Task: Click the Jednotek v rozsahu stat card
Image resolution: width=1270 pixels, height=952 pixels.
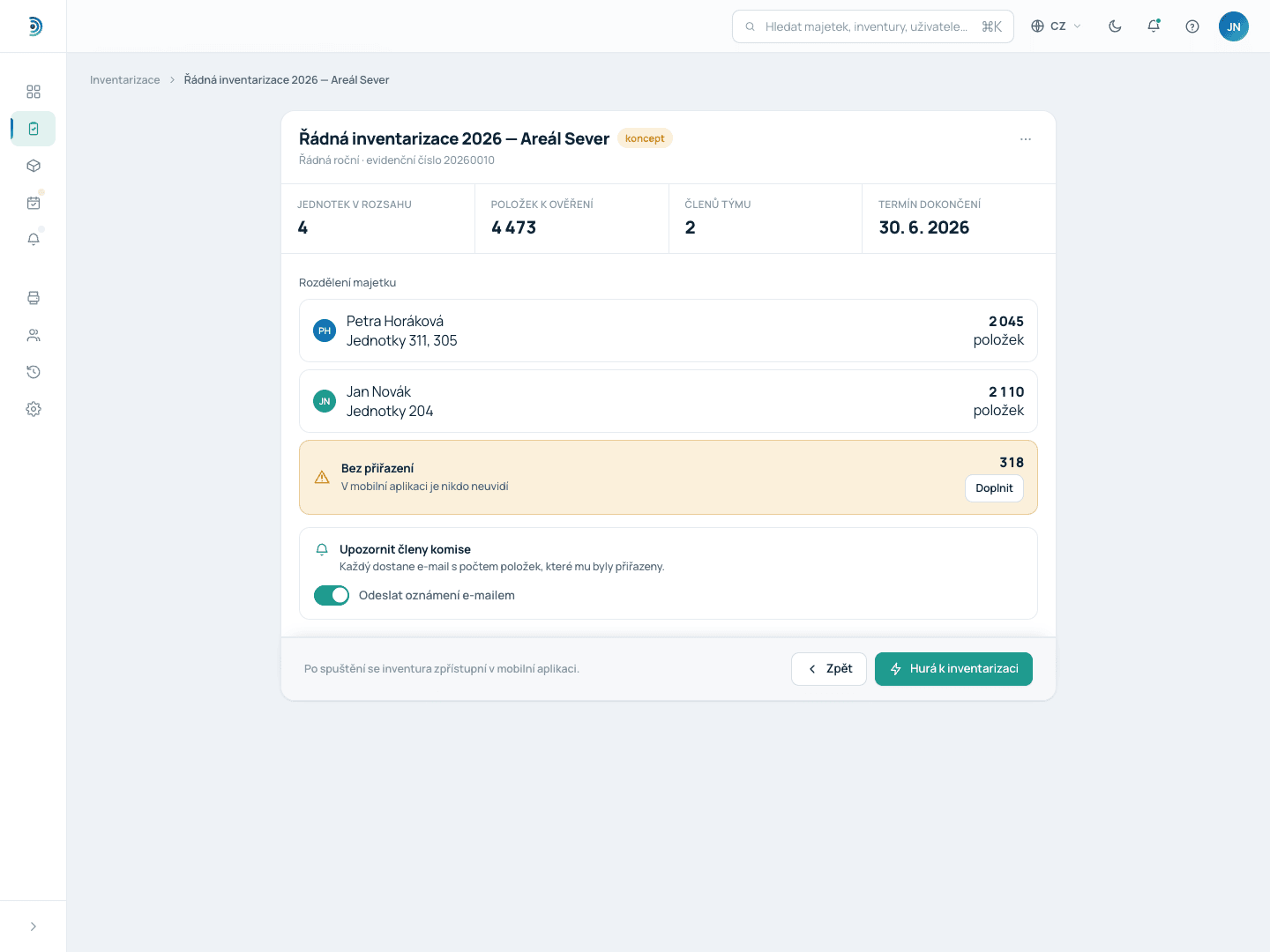Action: point(377,219)
